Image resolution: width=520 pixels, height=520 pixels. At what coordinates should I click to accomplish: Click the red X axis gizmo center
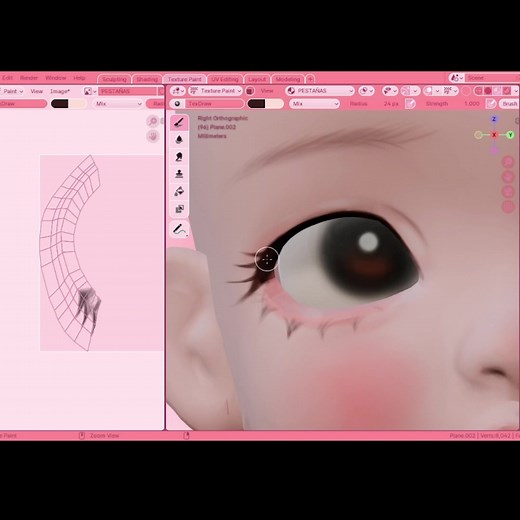(494, 135)
